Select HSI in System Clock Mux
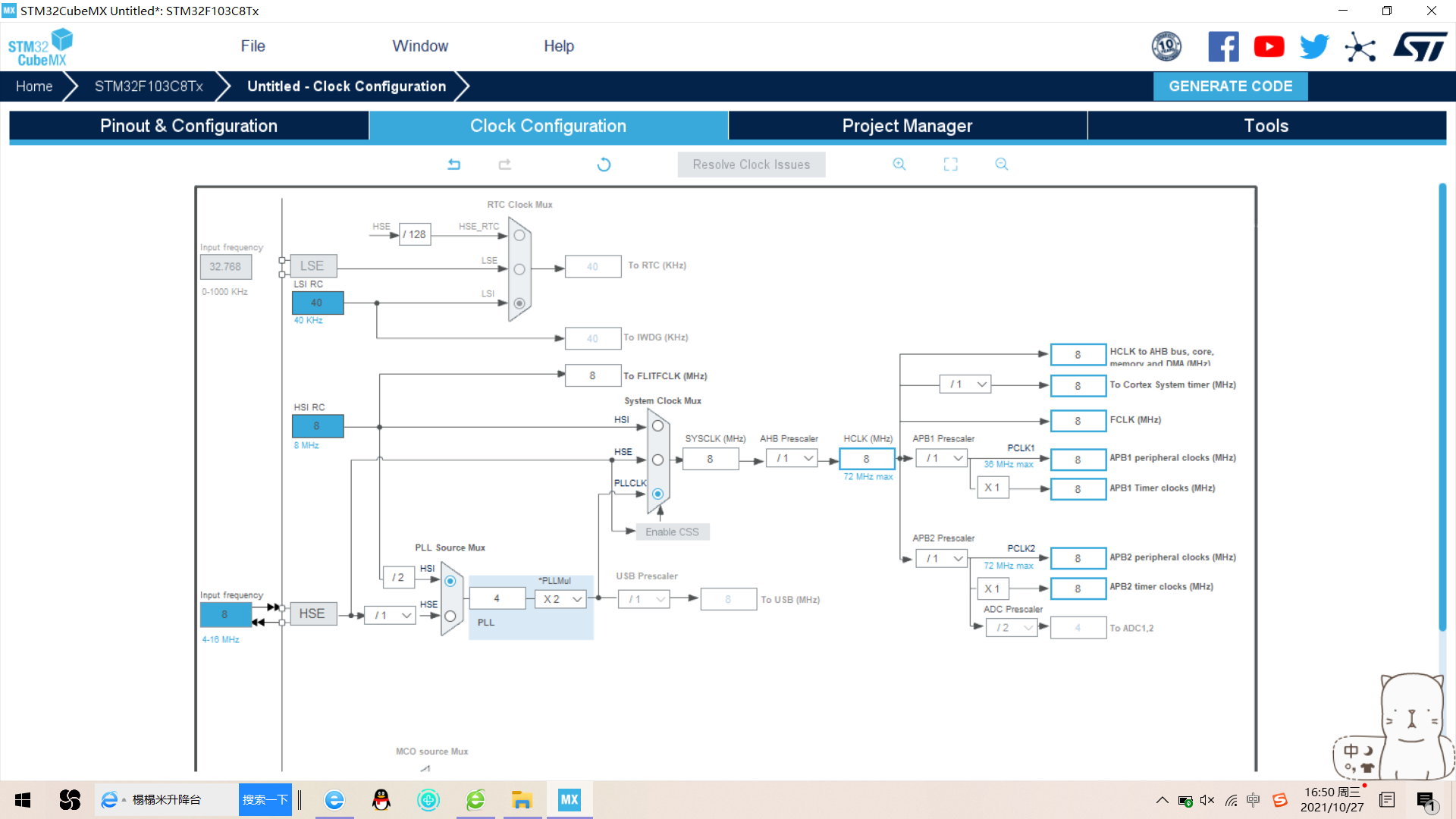The height and width of the screenshot is (819, 1456). [x=658, y=426]
